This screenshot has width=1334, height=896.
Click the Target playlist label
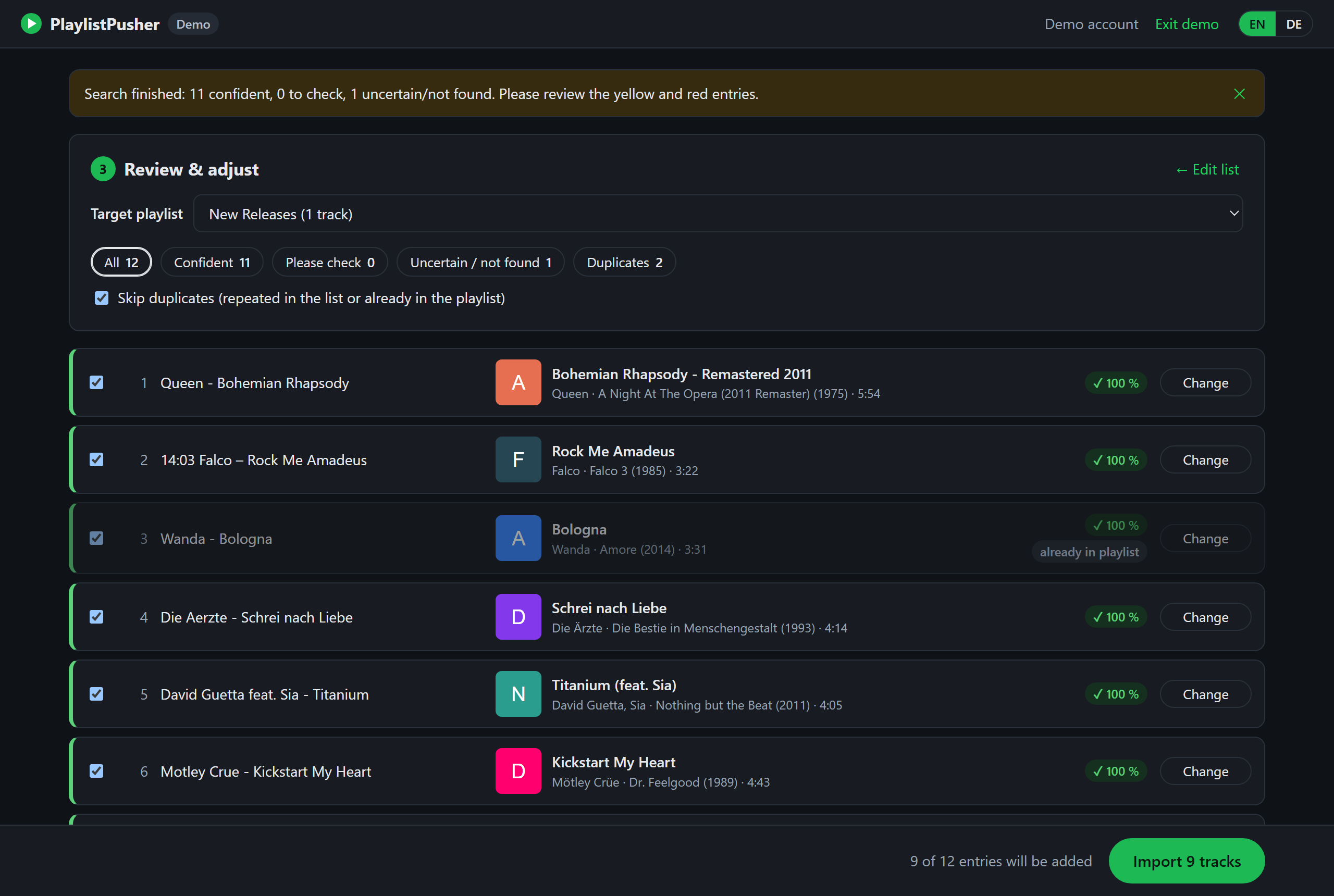[137, 214]
